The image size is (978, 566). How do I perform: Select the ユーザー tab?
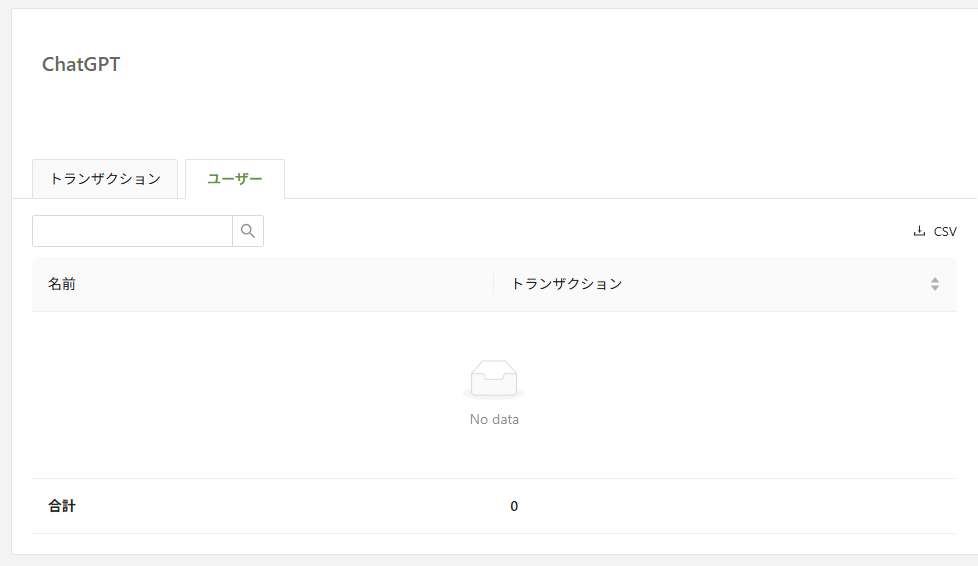(235, 179)
